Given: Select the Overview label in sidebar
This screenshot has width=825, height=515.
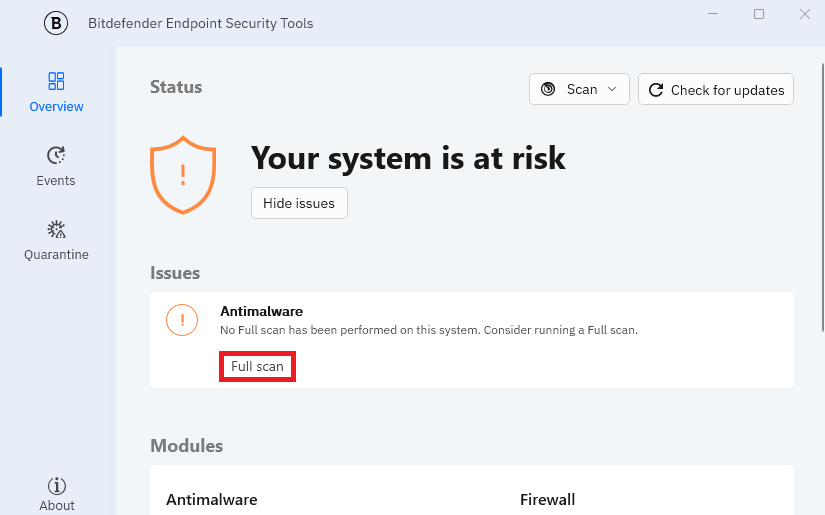Looking at the screenshot, I should click(56, 106).
